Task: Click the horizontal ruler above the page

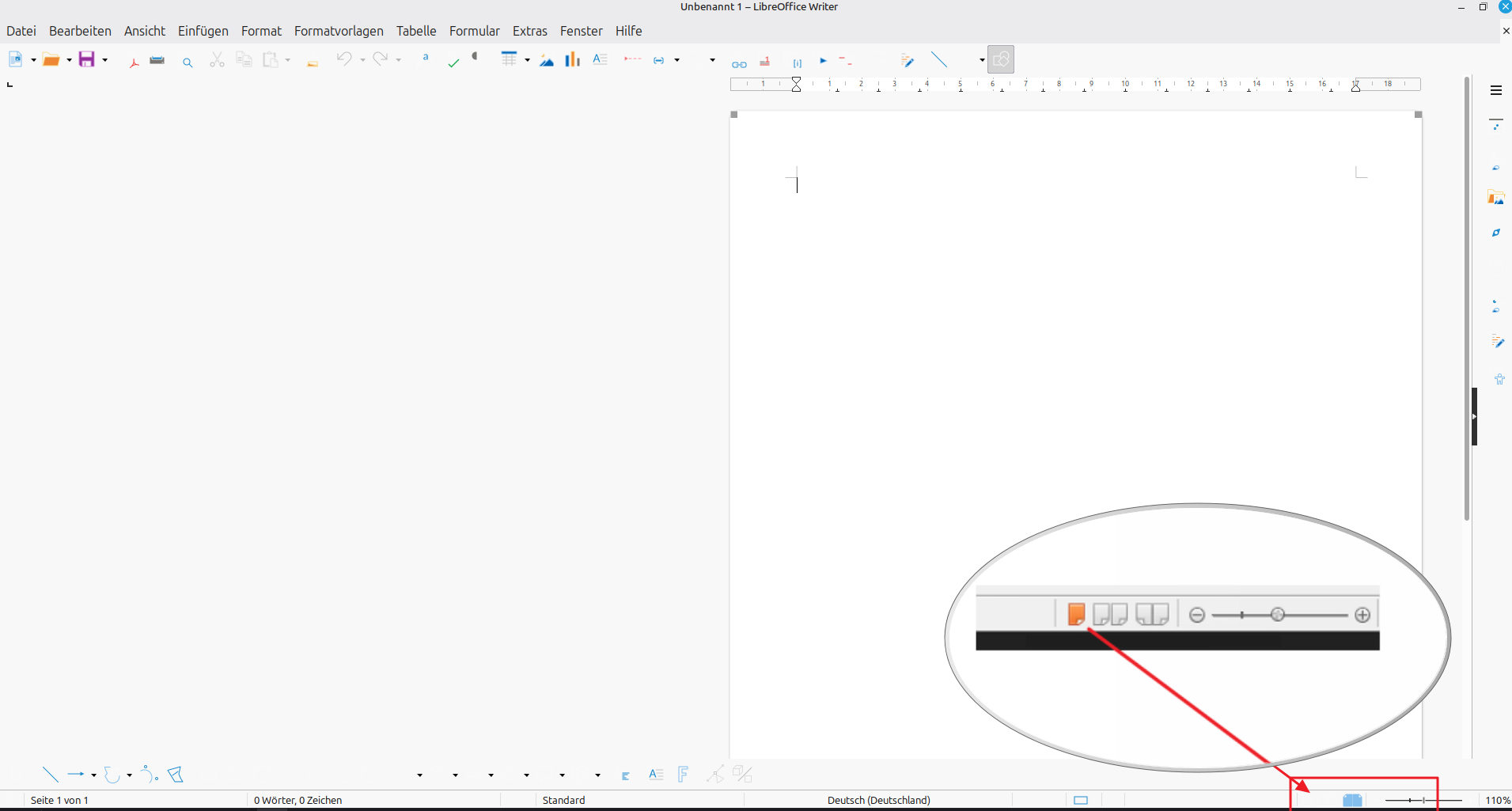Action: click(x=1075, y=85)
